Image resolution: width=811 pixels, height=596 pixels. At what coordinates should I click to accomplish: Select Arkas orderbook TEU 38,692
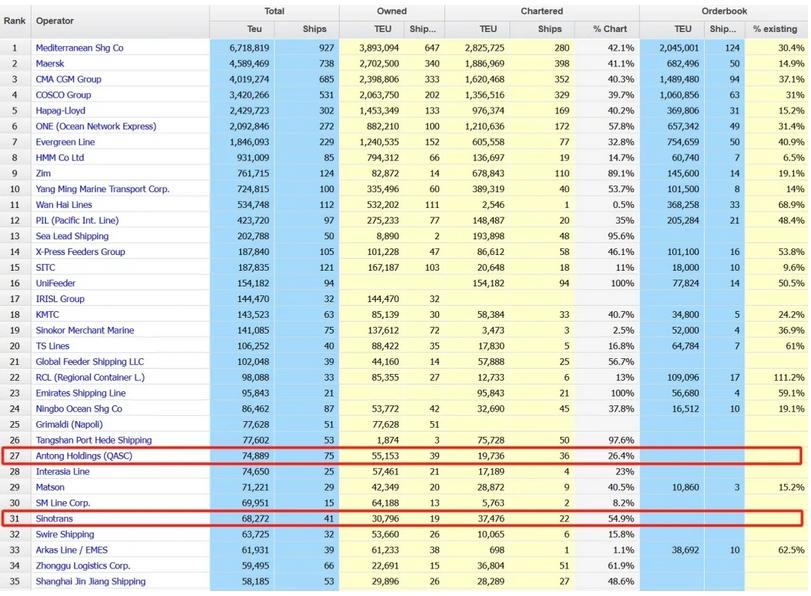click(x=685, y=550)
